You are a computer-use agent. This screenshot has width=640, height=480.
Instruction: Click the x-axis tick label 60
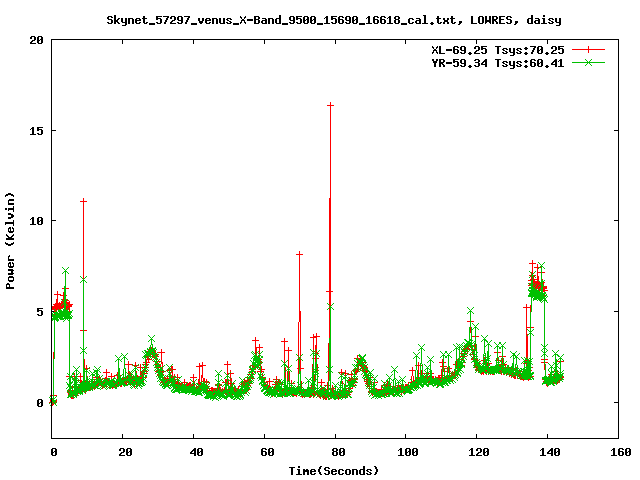[267, 452]
